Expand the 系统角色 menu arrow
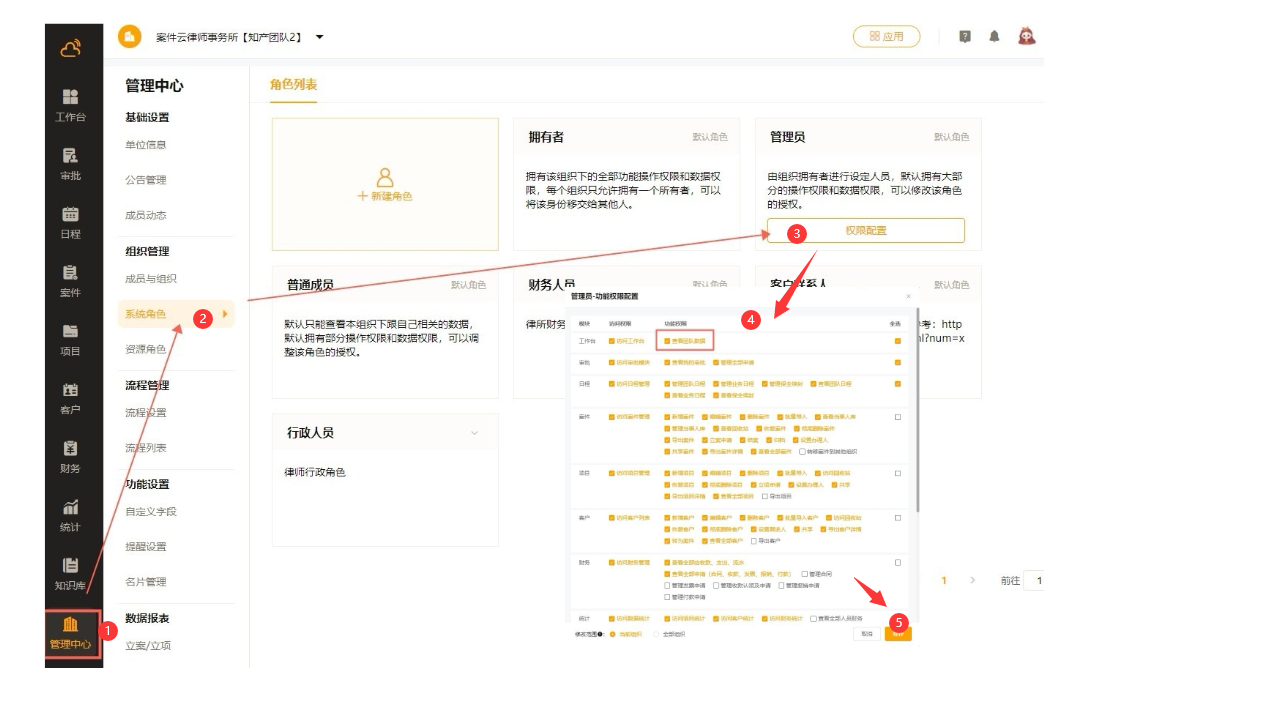Viewport: 1280px width, 720px height. pos(225,314)
